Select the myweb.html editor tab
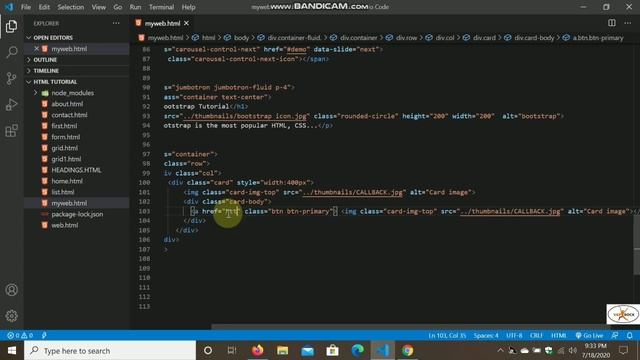The image size is (640, 360). click(x=162, y=23)
